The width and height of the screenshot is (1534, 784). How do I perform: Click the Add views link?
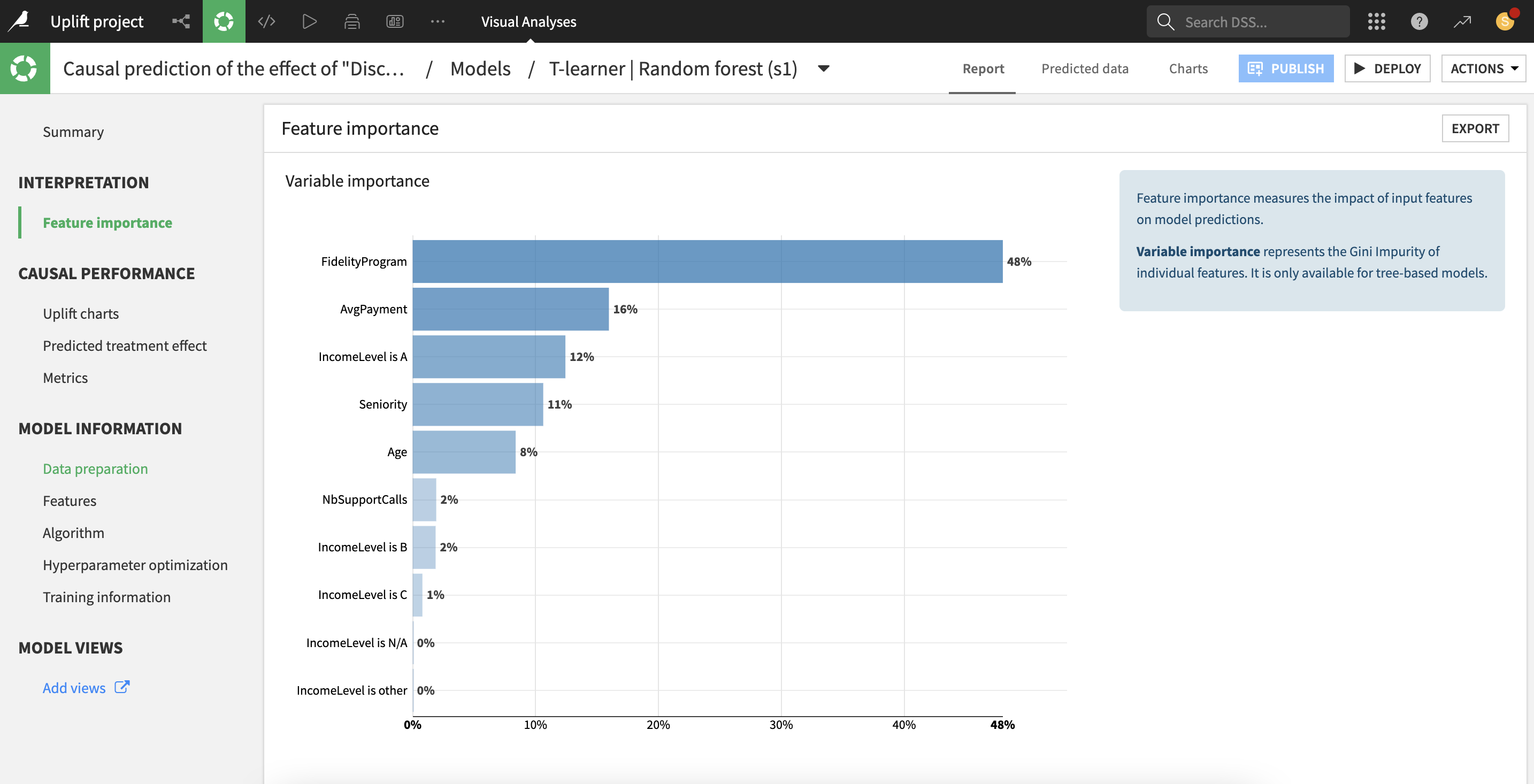click(74, 688)
